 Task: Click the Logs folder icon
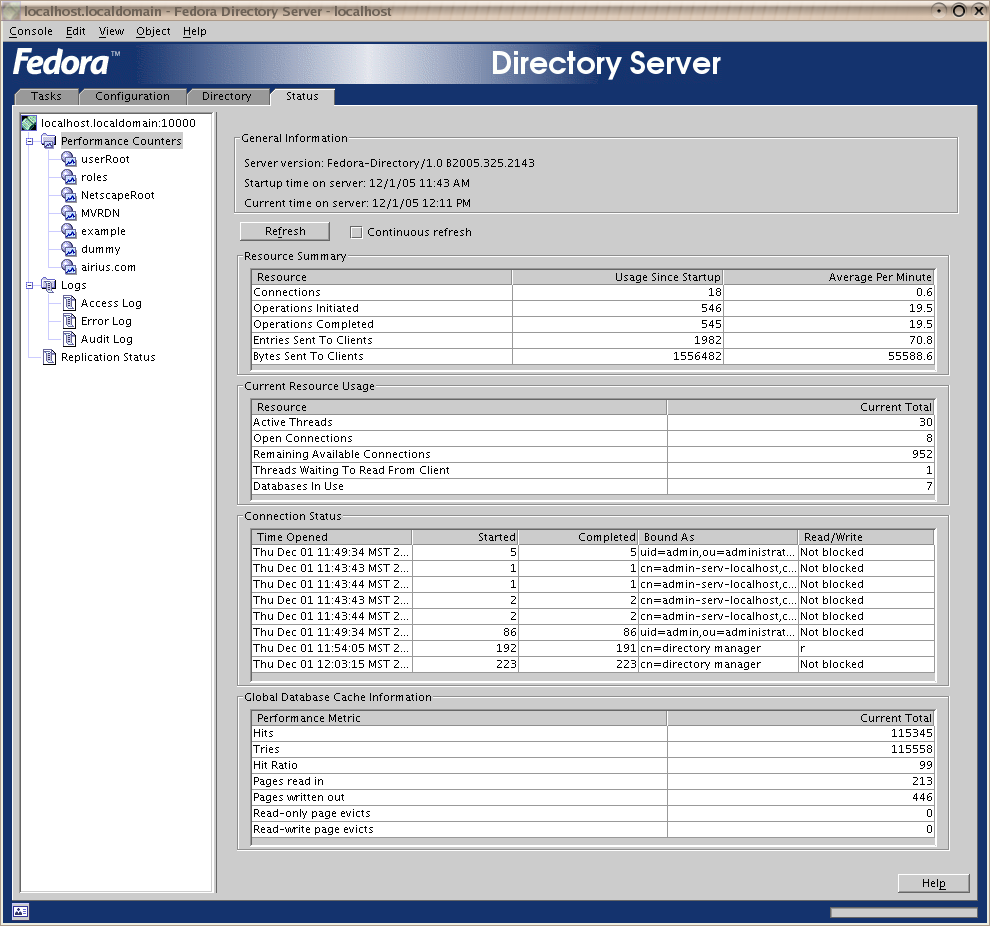tap(49, 285)
